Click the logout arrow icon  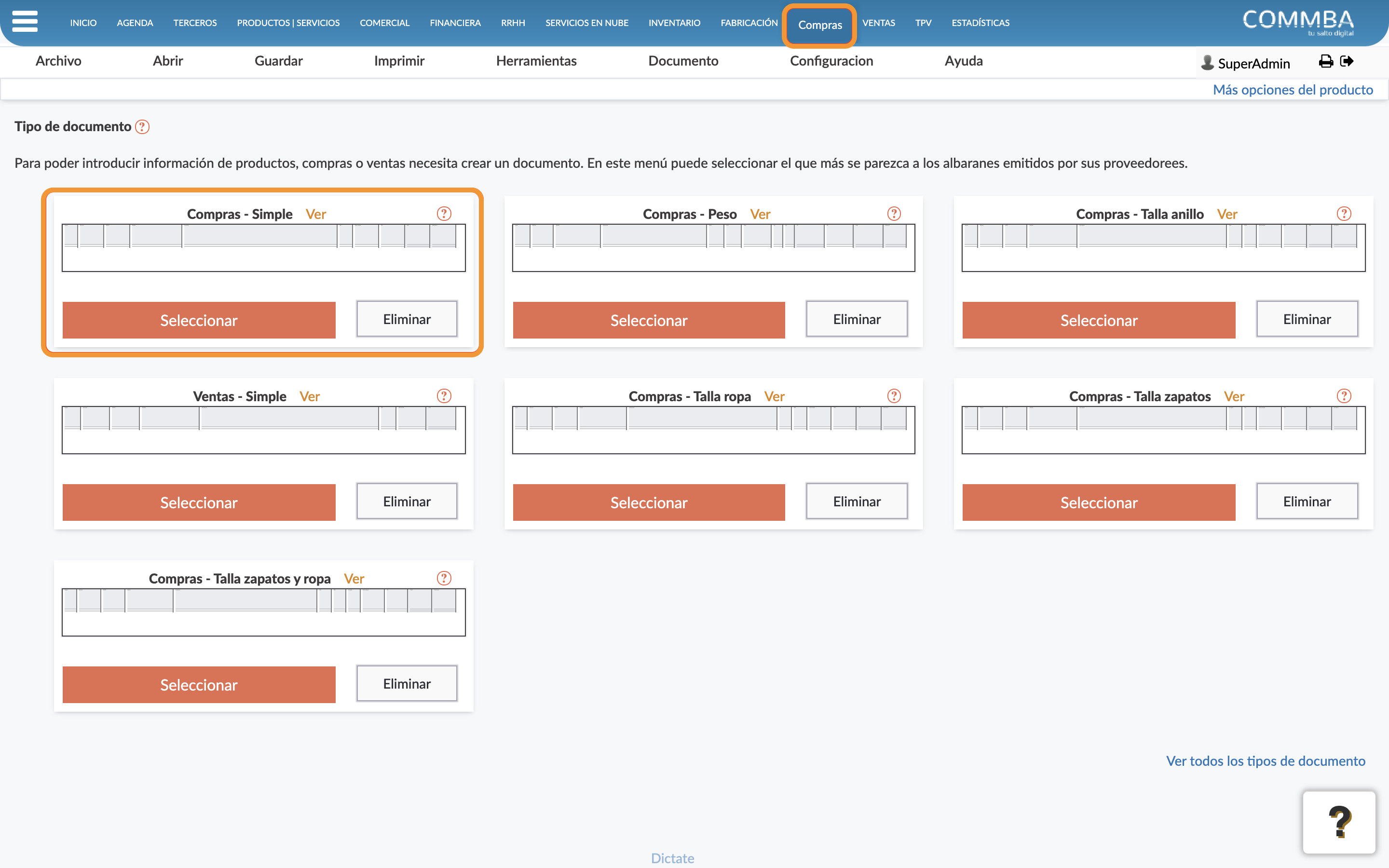1347,61
